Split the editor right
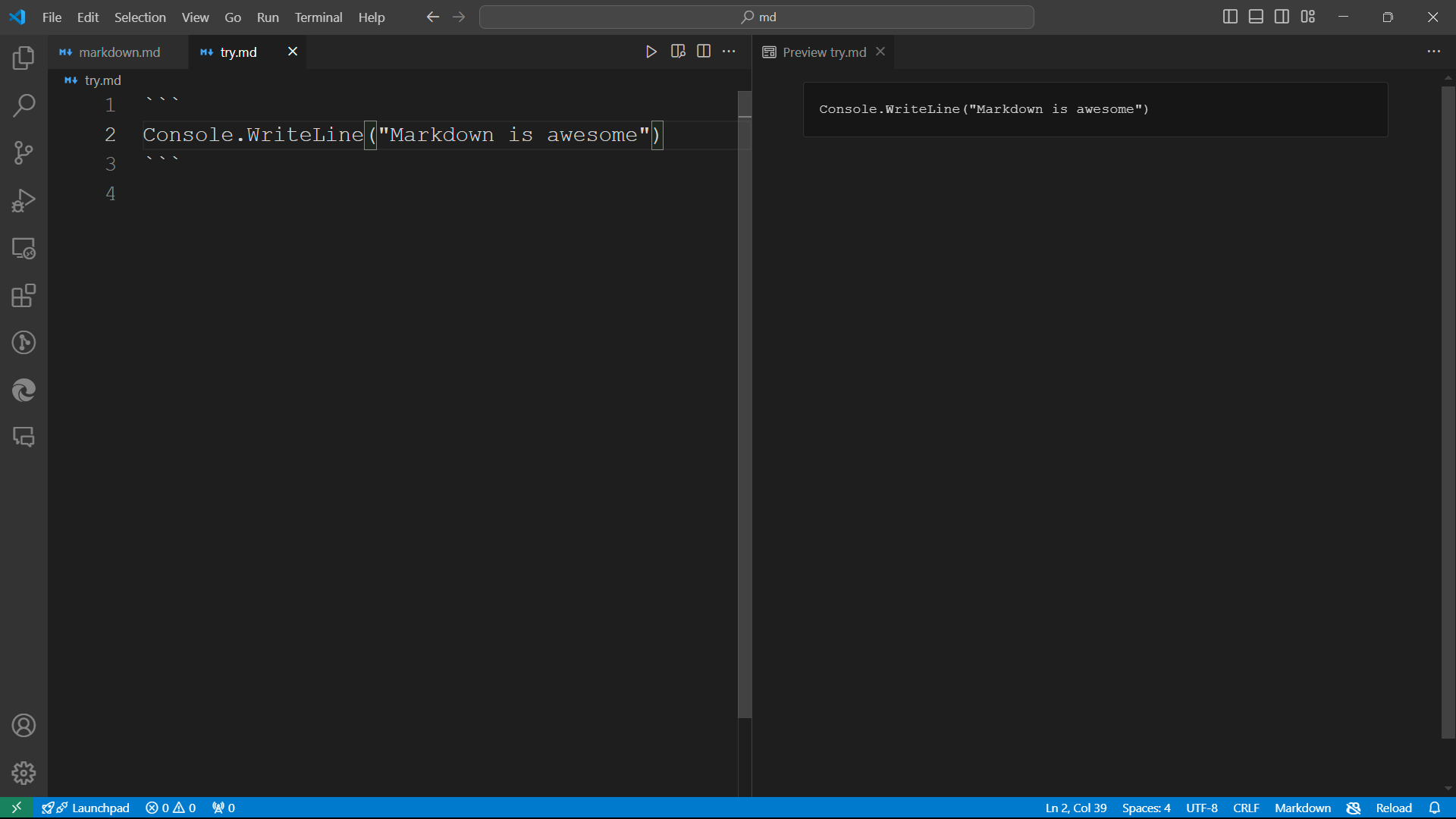 click(x=704, y=52)
